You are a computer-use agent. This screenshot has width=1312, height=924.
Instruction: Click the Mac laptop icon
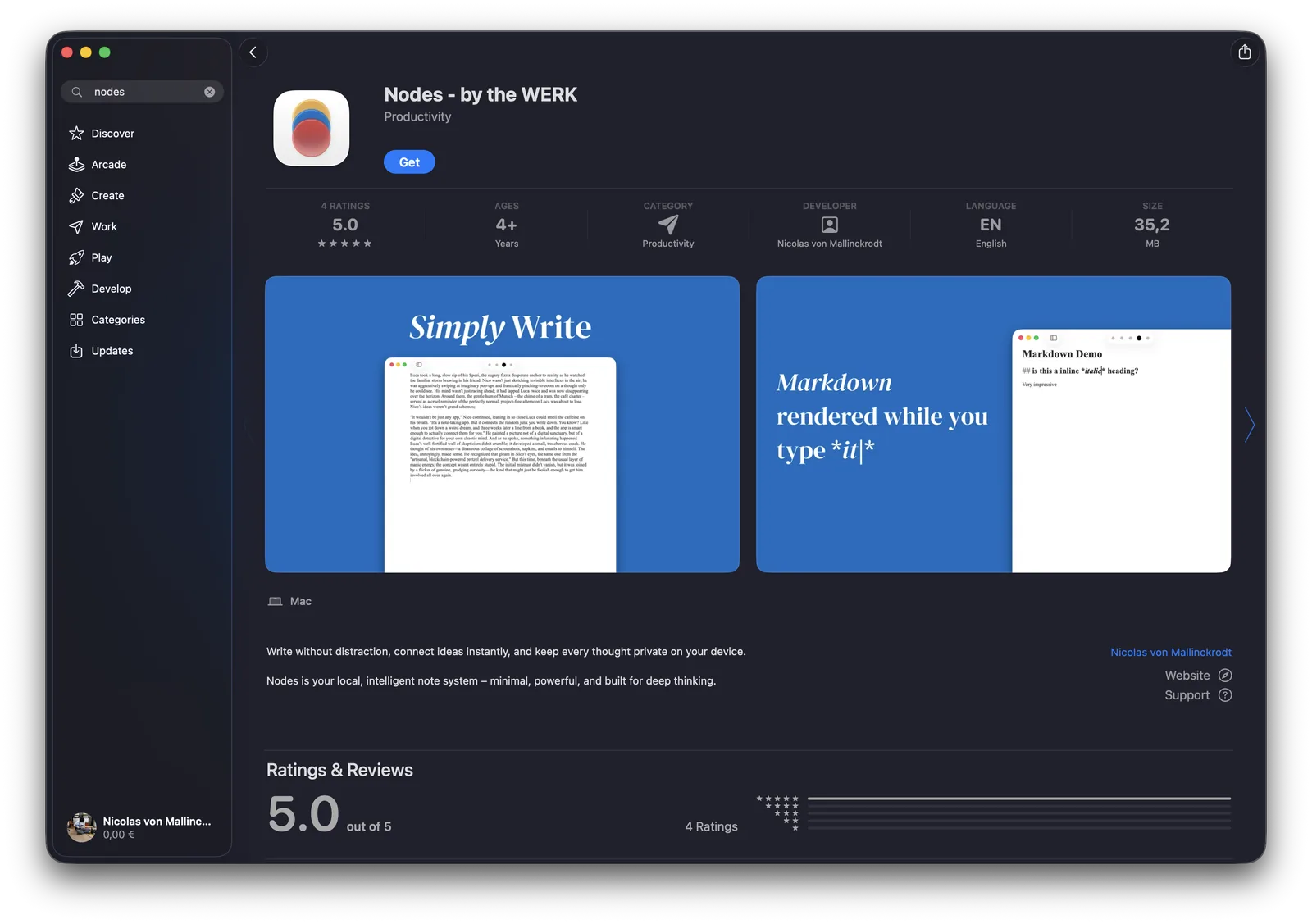pos(275,602)
